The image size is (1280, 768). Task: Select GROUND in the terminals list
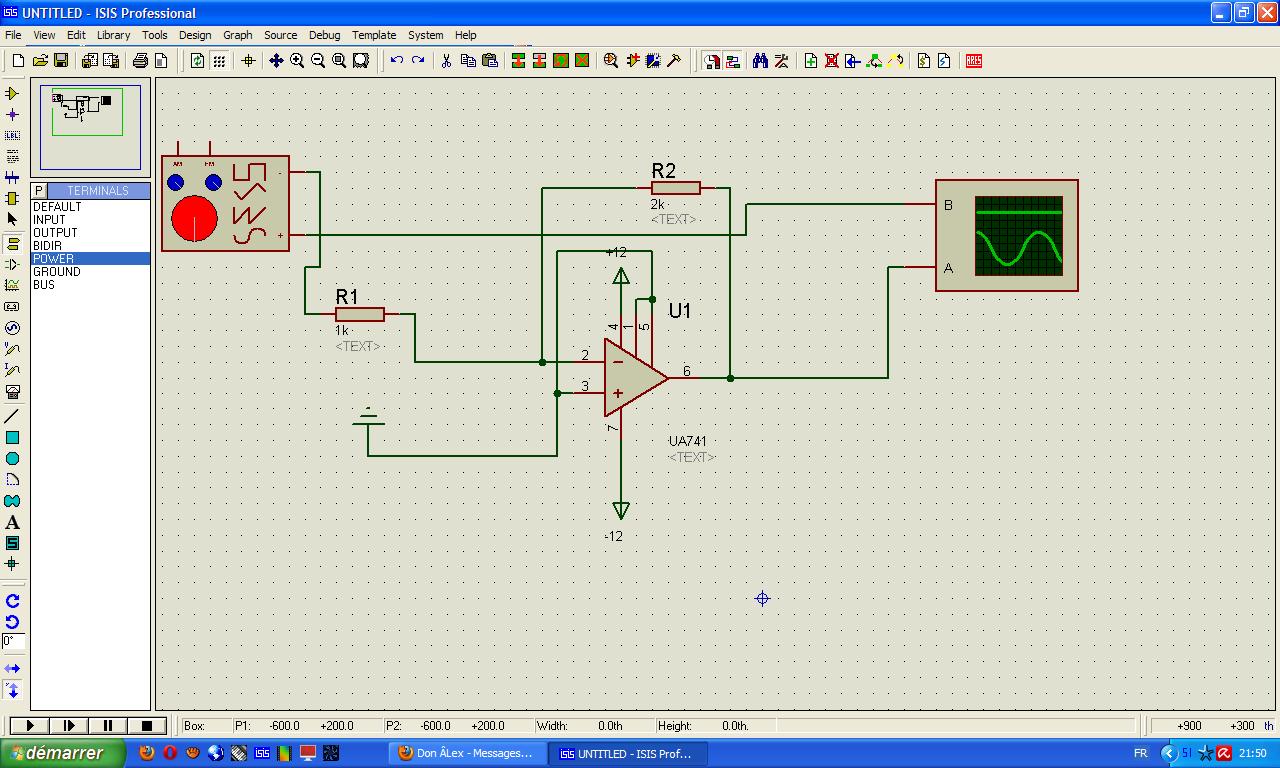point(57,272)
